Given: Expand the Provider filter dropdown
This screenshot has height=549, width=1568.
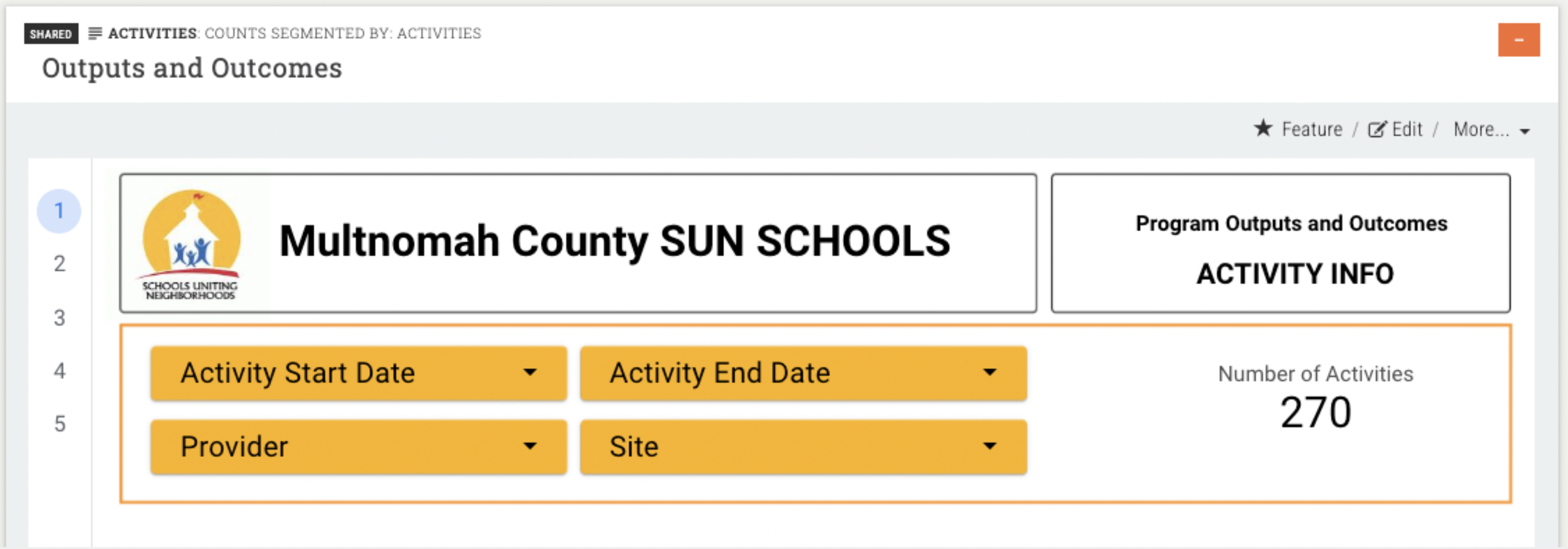Looking at the screenshot, I should pos(359,447).
